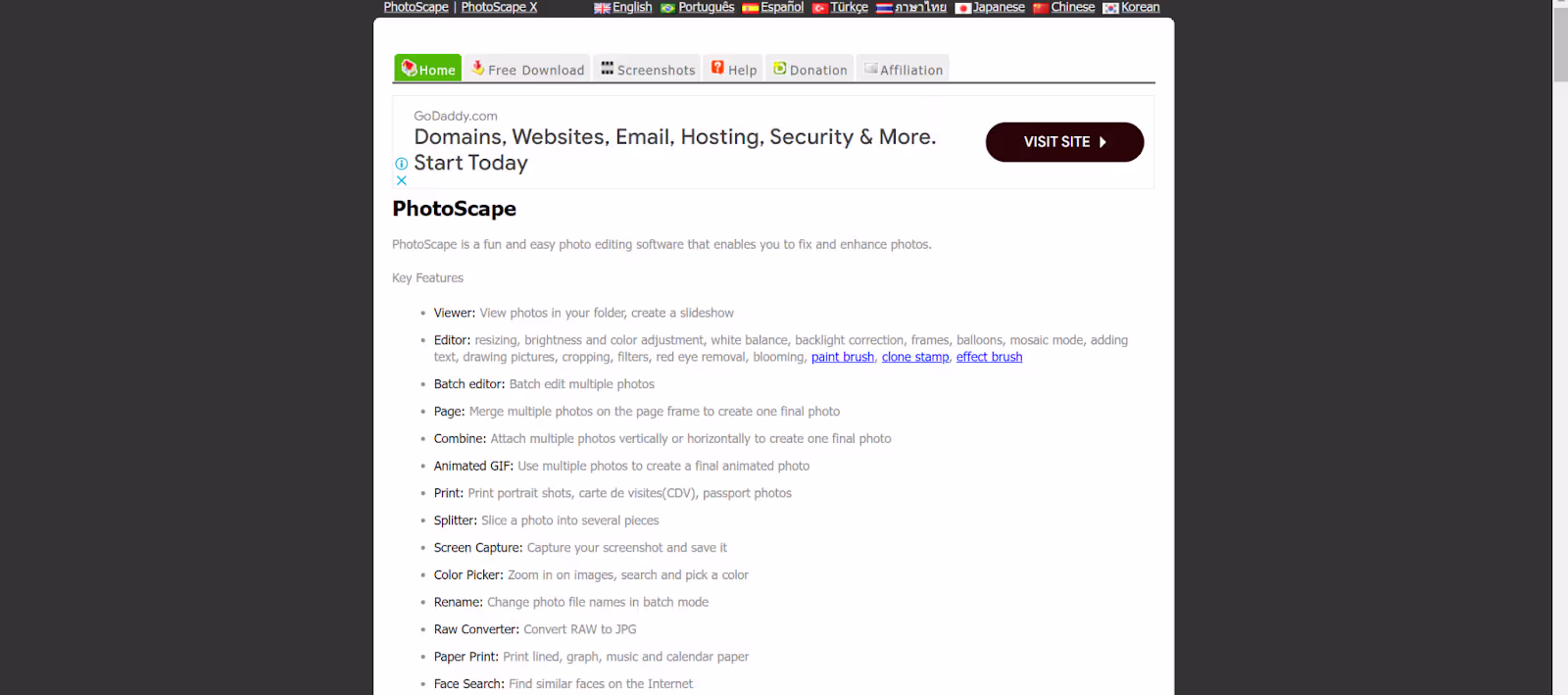Viewport: 1568px width, 695px height.
Task: Click the Screen Capture feature label
Action: pyautogui.click(x=478, y=548)
